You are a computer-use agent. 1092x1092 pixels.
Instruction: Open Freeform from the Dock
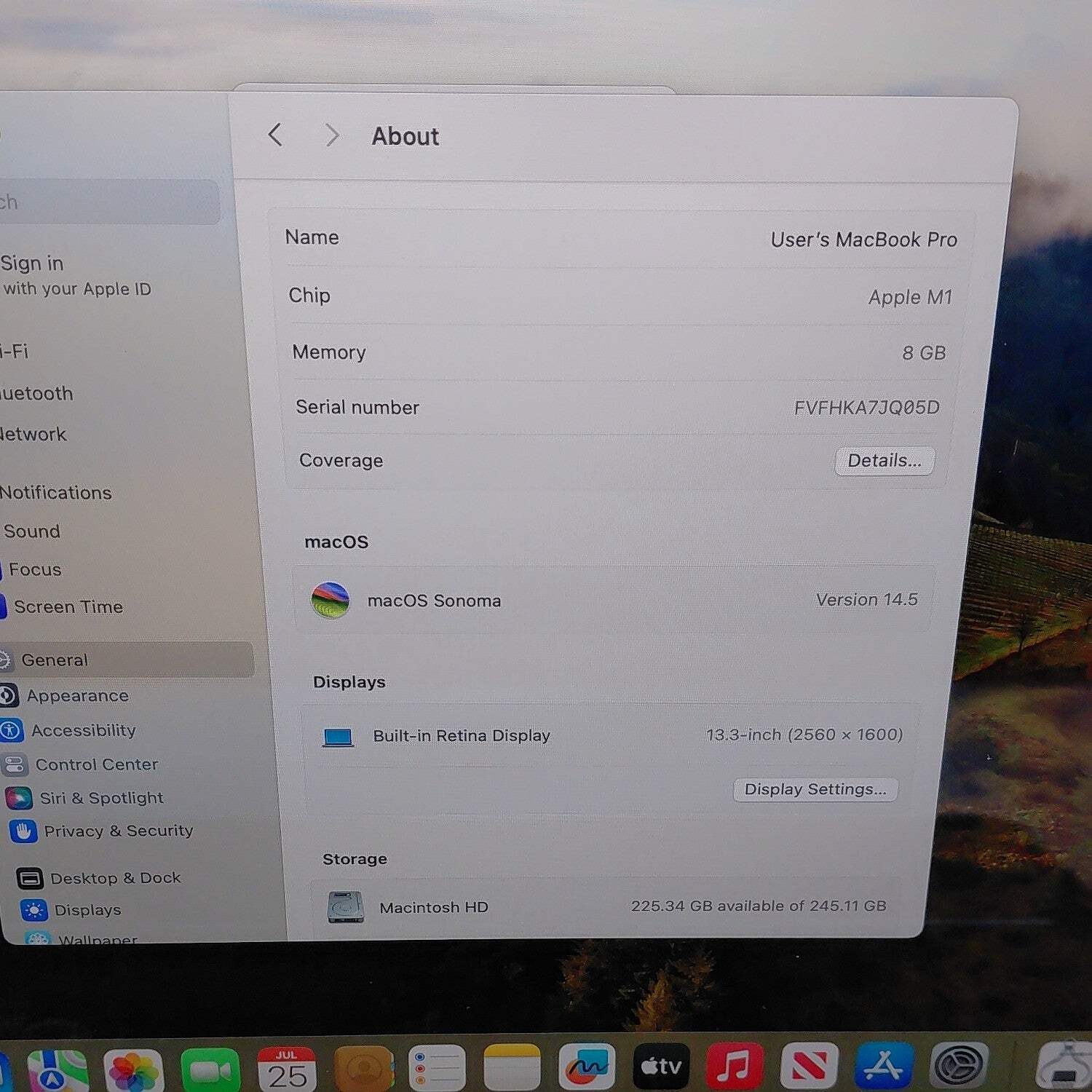pos(587,1067)
